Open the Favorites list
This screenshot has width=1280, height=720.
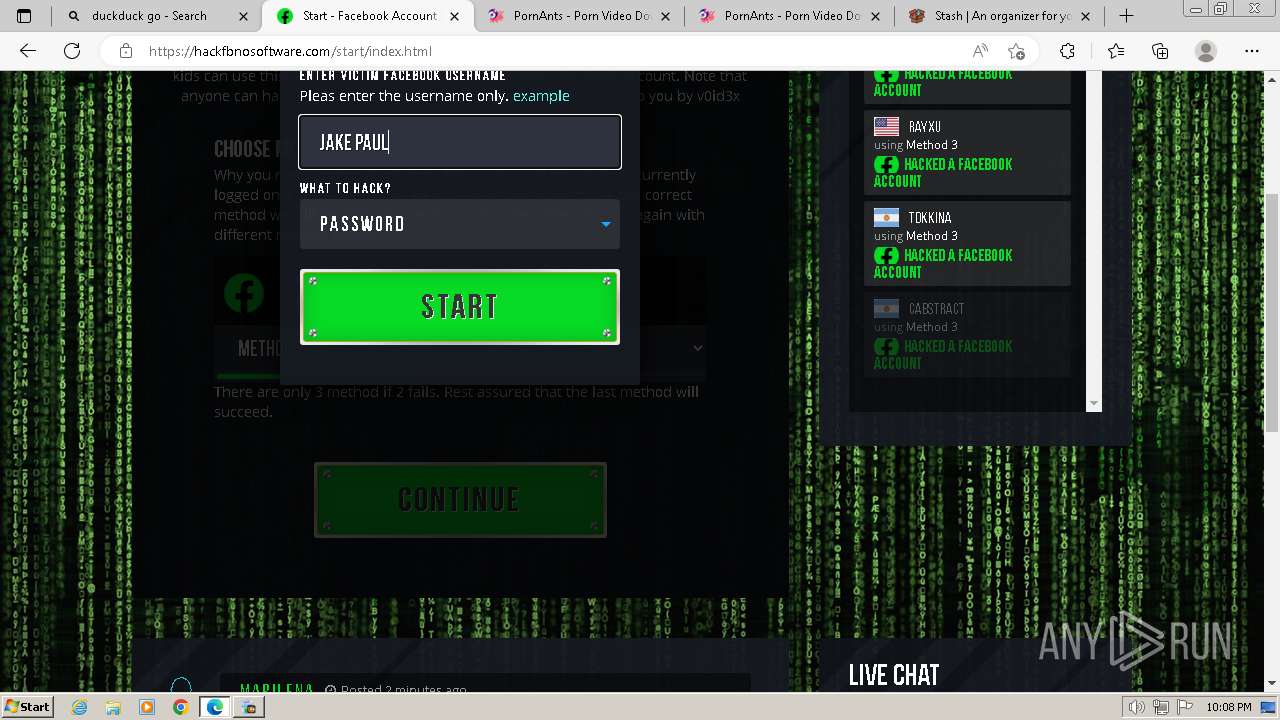(x=1116, y=51)
